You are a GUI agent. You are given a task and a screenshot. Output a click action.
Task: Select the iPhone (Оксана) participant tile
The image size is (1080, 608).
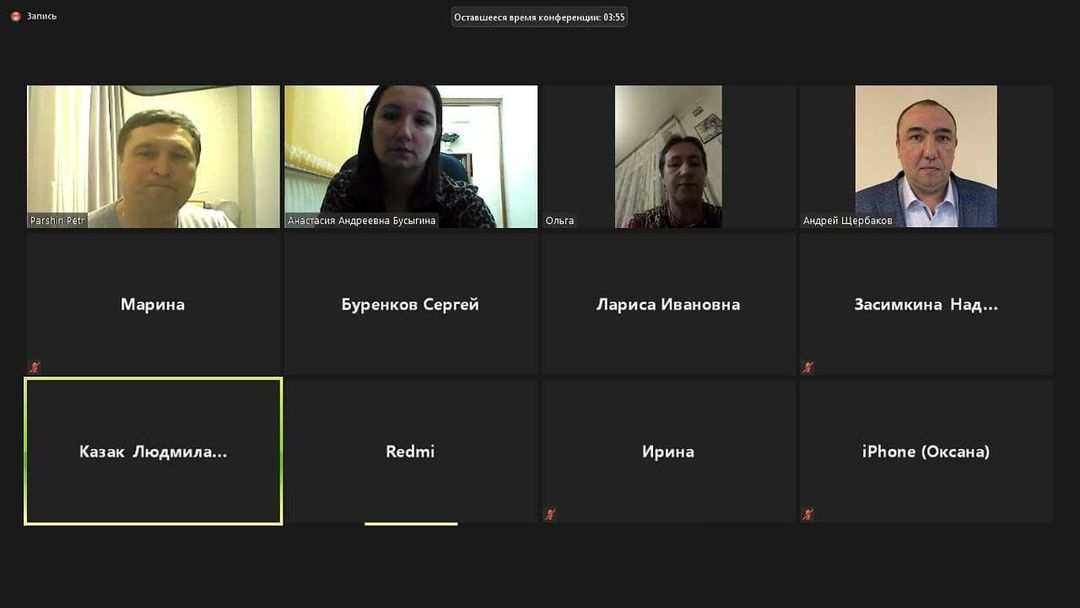coord(926,451)
